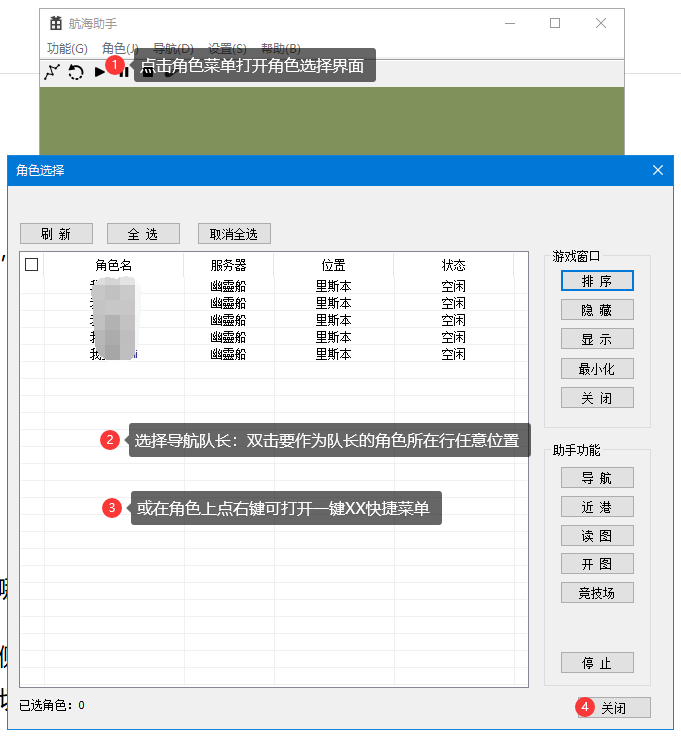Click the 全选 button
The image size is (681, 737).
point(143,233)
